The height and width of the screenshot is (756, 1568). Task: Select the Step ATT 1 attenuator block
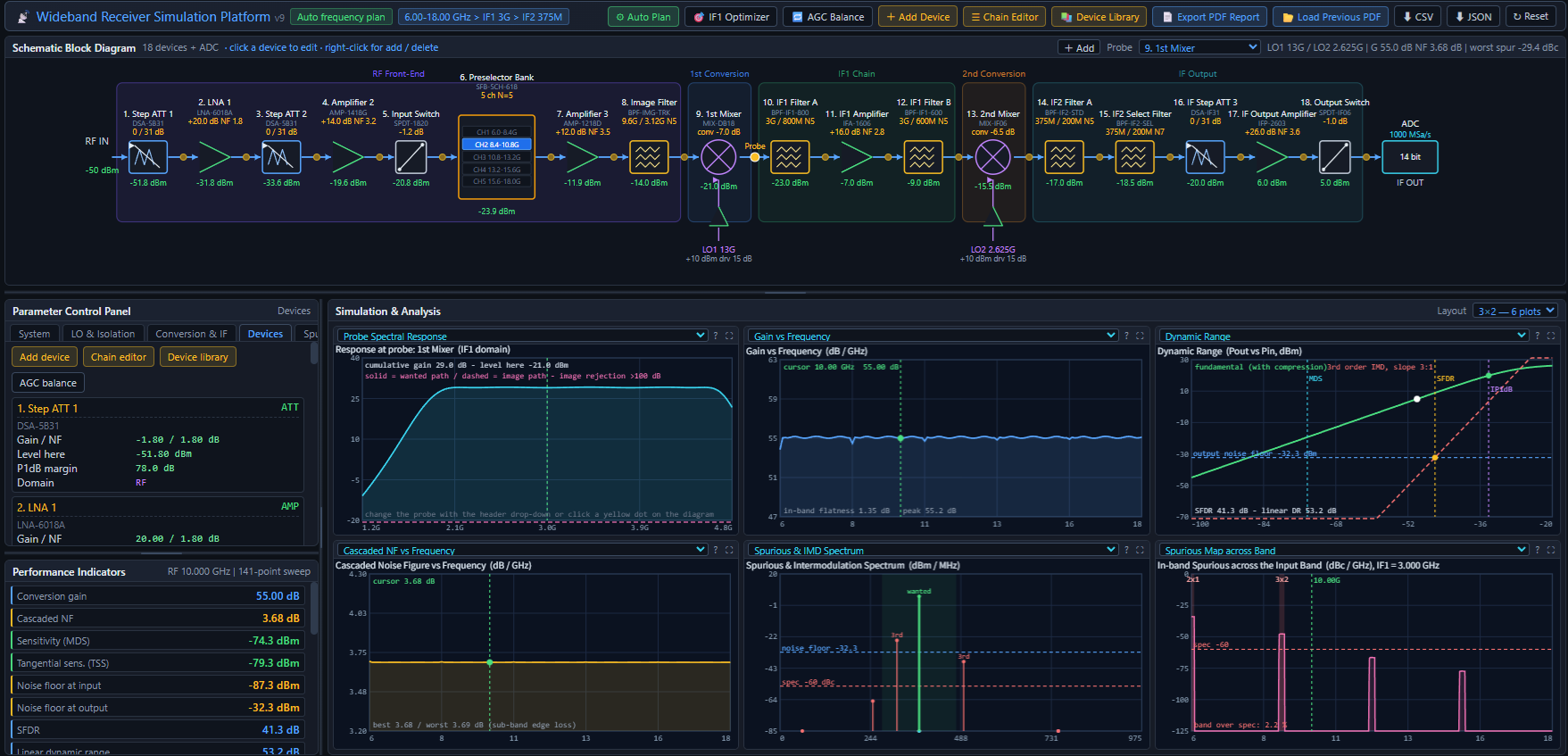pos(148,157)
